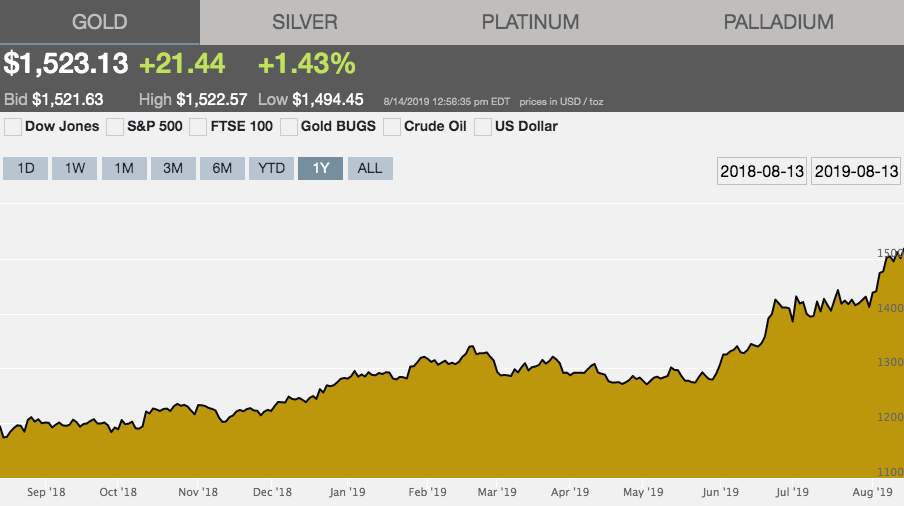904x506 pixels.
Task: Check the FTSE 100 overlay
Action: pyautogui.click(x=198, y=127)
